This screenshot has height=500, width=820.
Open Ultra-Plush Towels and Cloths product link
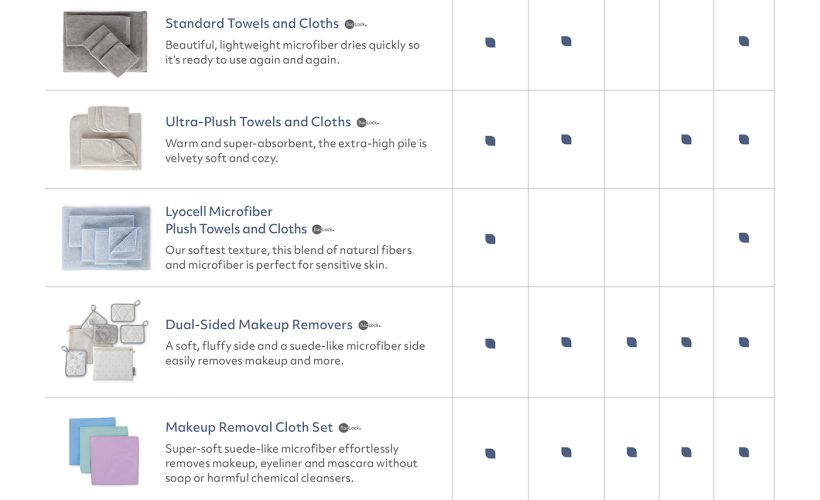[x=258, y=122]
